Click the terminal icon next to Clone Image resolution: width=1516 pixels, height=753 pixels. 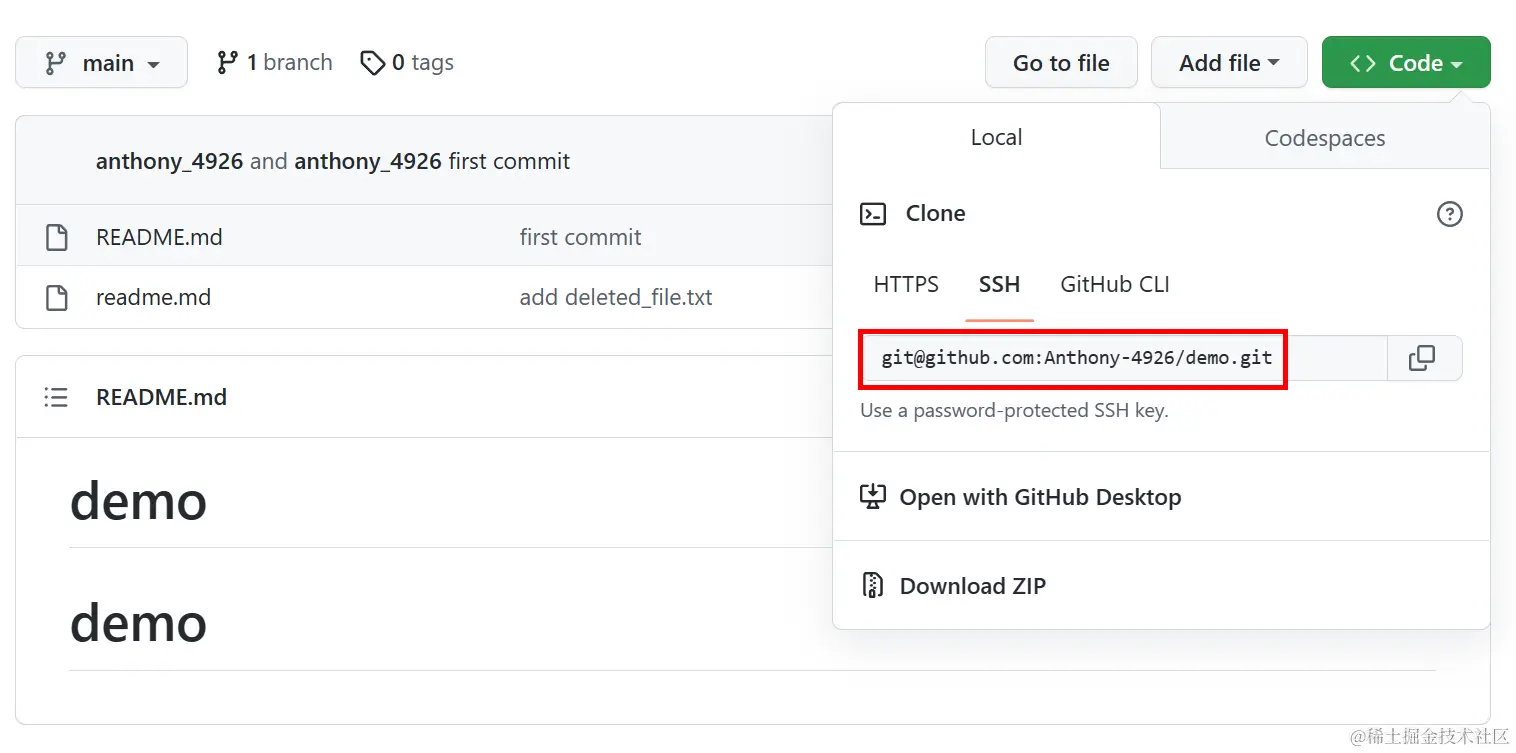pos(873,214)
